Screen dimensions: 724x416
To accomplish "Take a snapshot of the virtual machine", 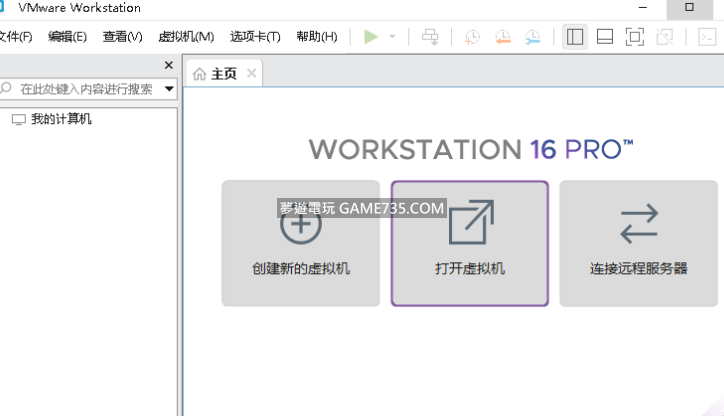I will tap(472, 37).
